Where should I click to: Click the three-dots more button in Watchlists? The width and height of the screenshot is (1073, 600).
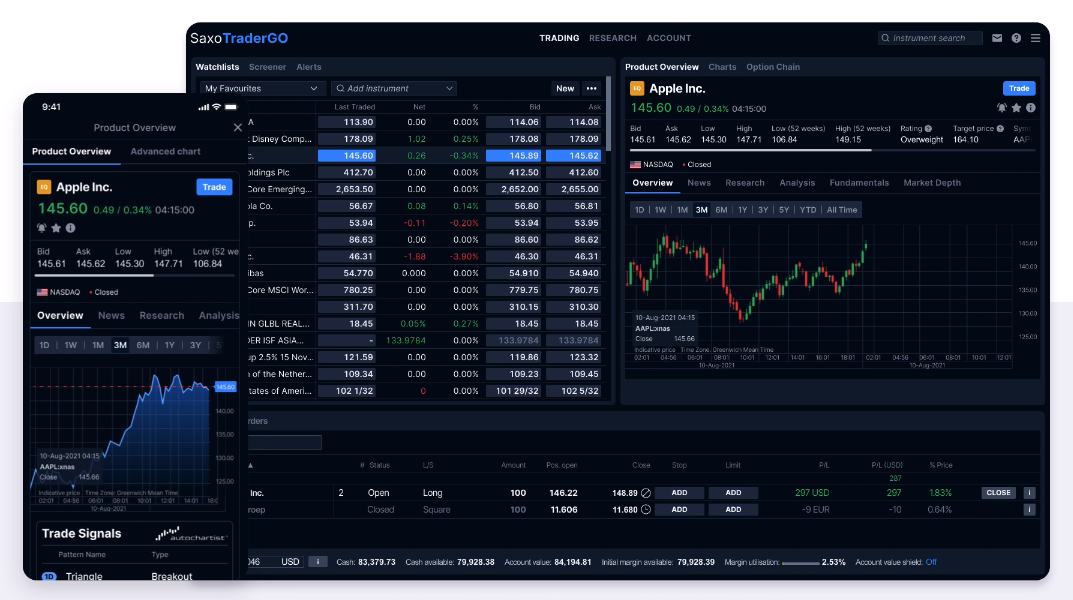pyautogui.click(x=591, y=88)
